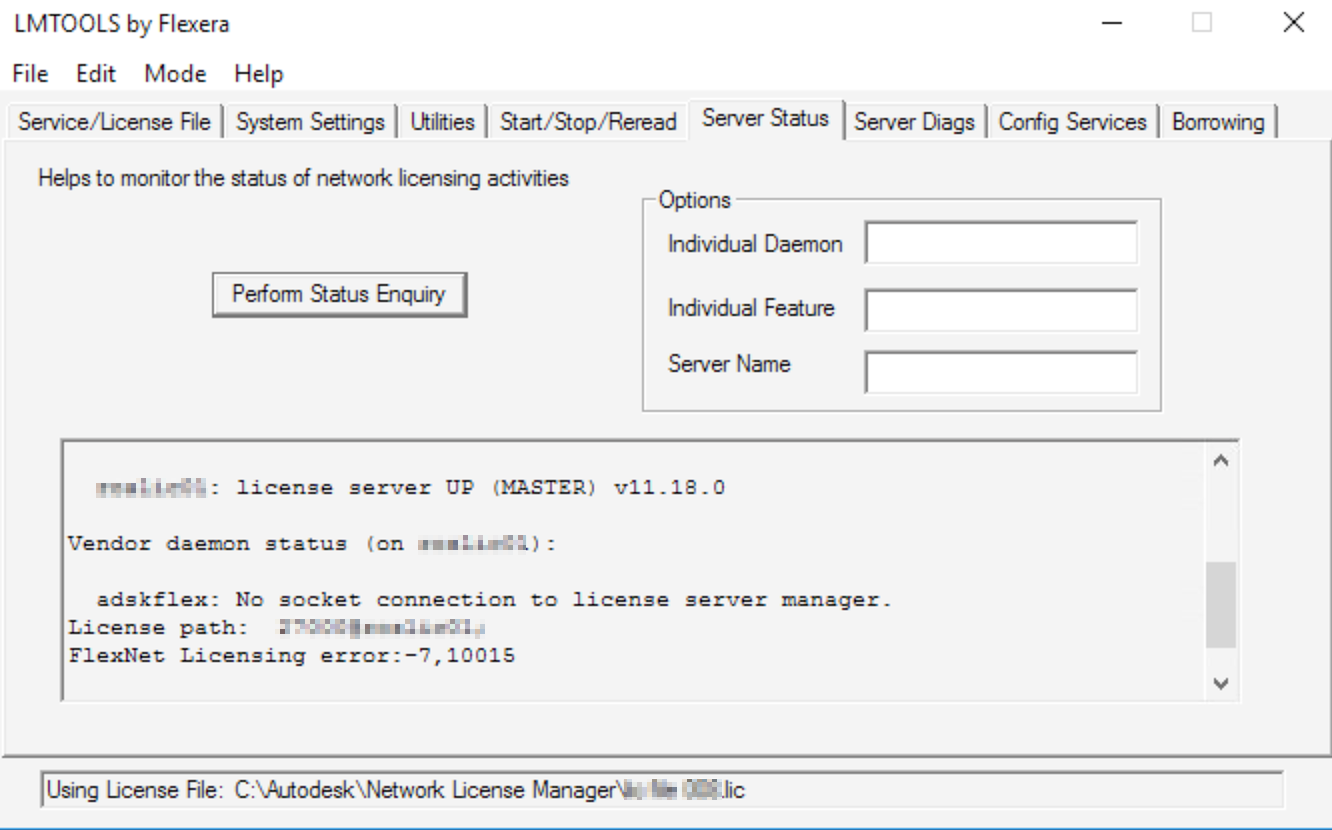Open the Edit menu

tap(95, 74)
